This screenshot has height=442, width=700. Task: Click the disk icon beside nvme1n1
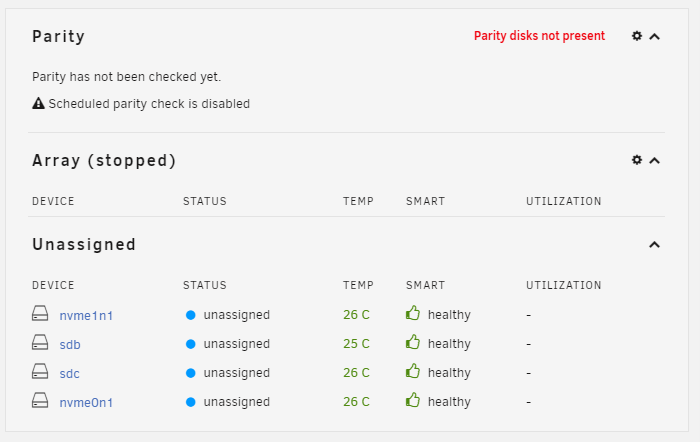pyautogui.click(x=40, y=313)
